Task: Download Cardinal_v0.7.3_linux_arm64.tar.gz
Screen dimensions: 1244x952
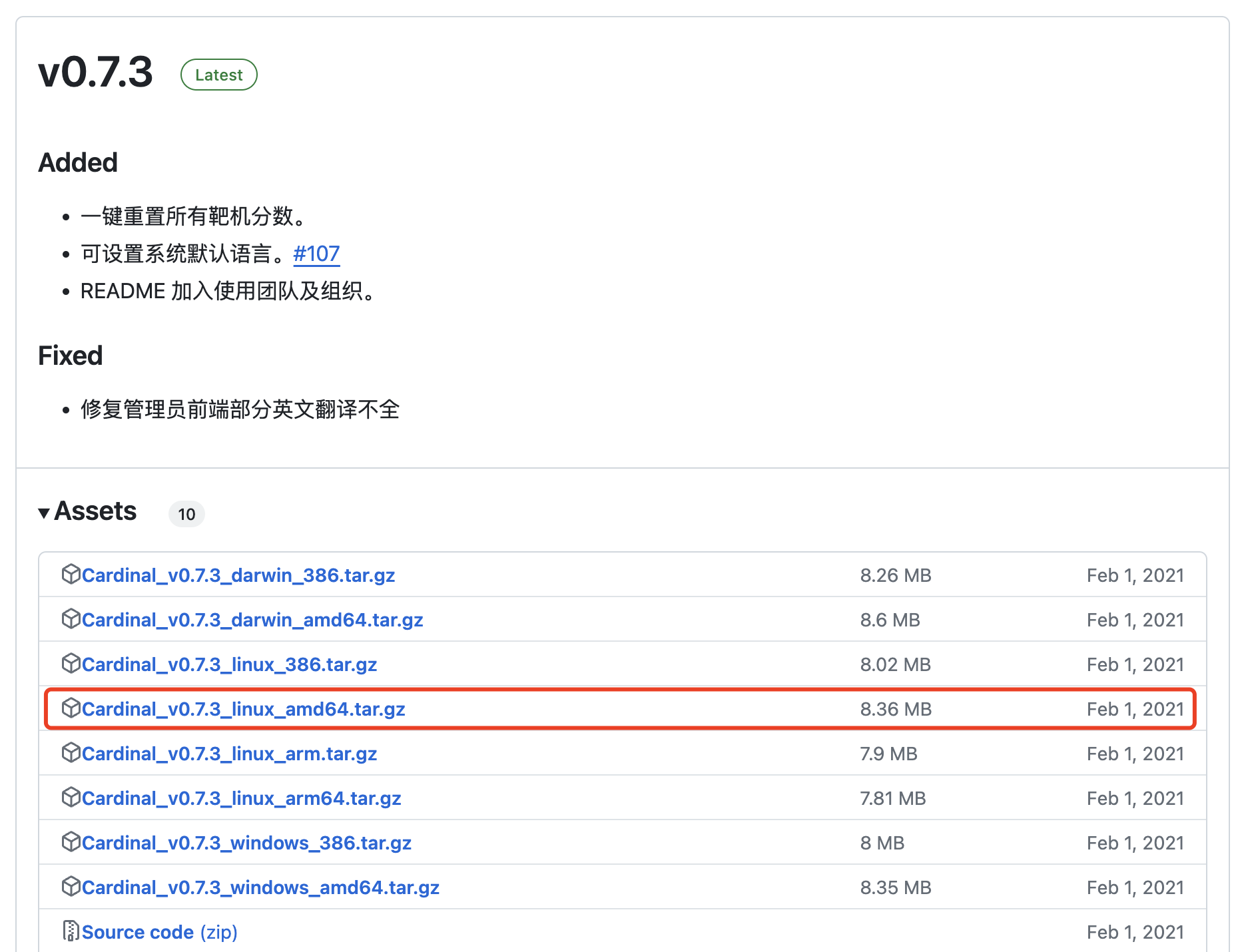Action: [x=242, y=798]
